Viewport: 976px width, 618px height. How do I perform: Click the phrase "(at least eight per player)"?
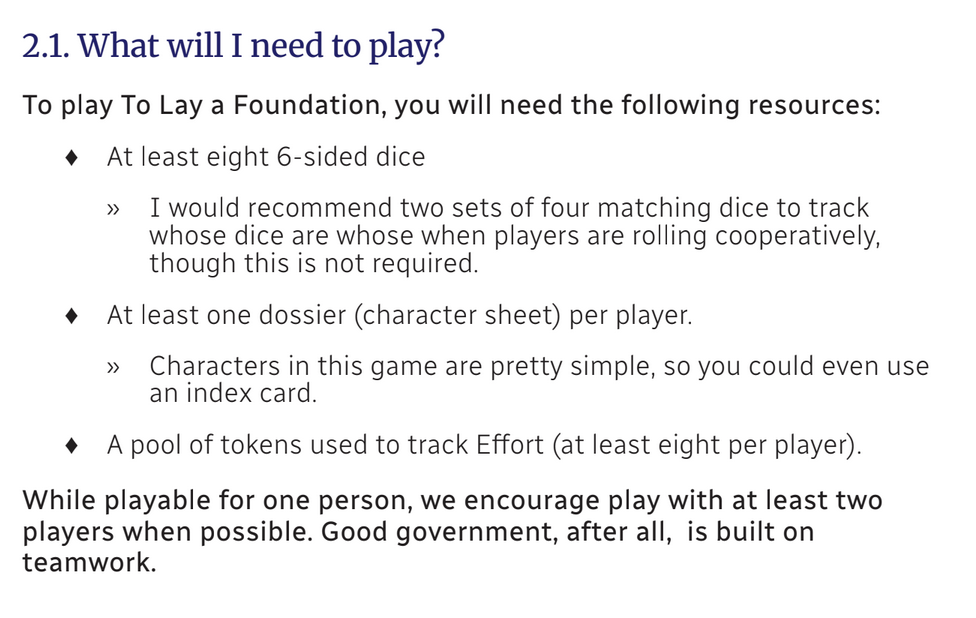(705, 446)
